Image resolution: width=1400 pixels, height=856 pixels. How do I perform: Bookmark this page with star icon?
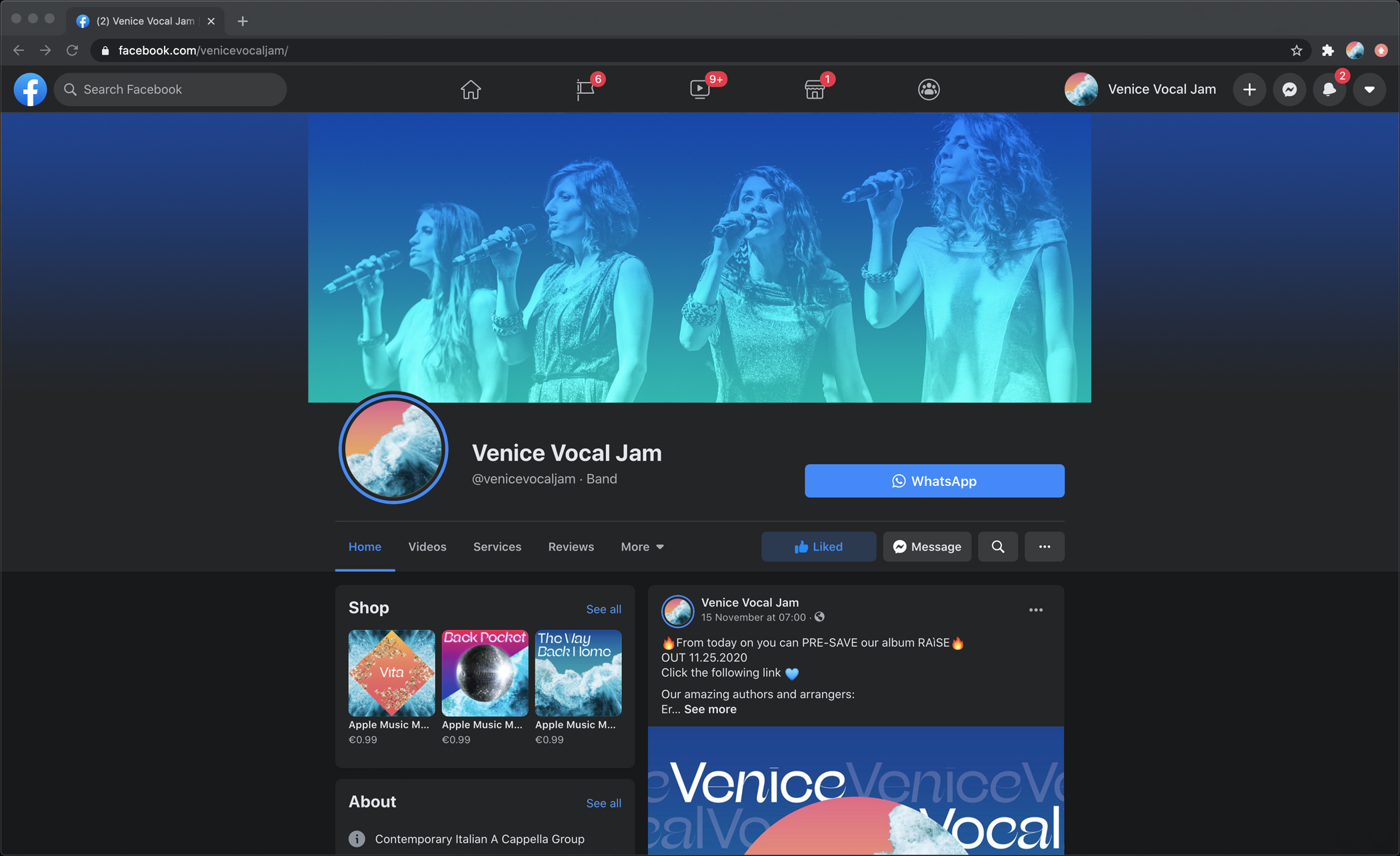1296,51
